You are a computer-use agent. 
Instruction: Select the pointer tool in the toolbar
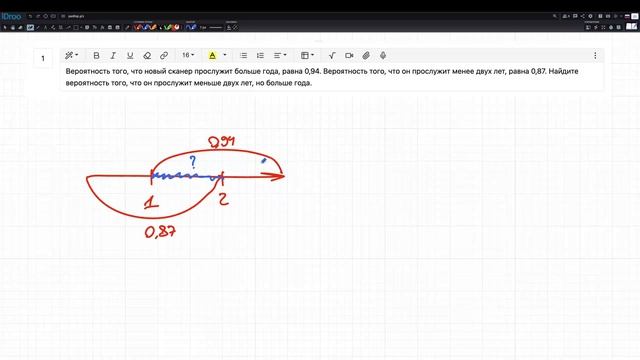click(5, 27)
